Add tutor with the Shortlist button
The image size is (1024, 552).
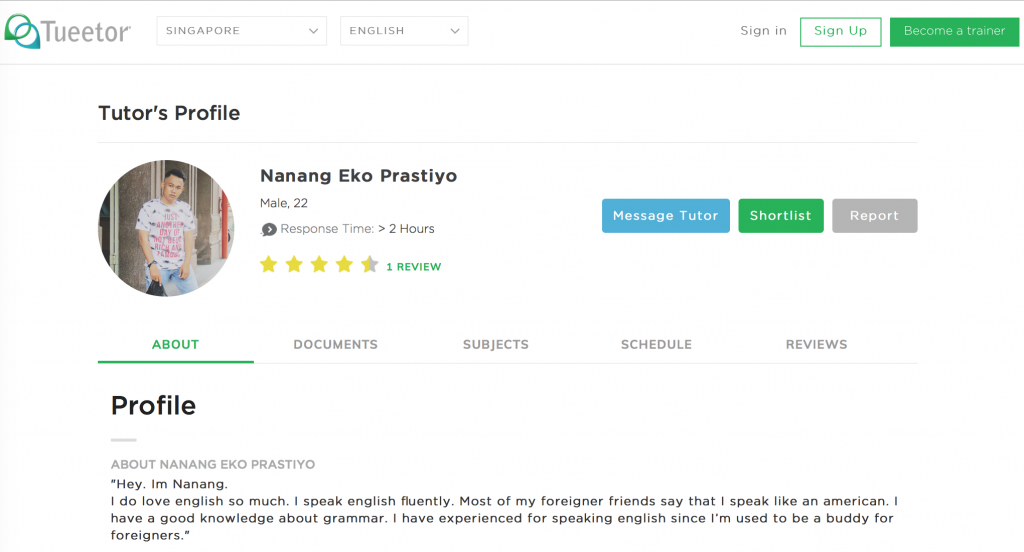pos(780,216)
